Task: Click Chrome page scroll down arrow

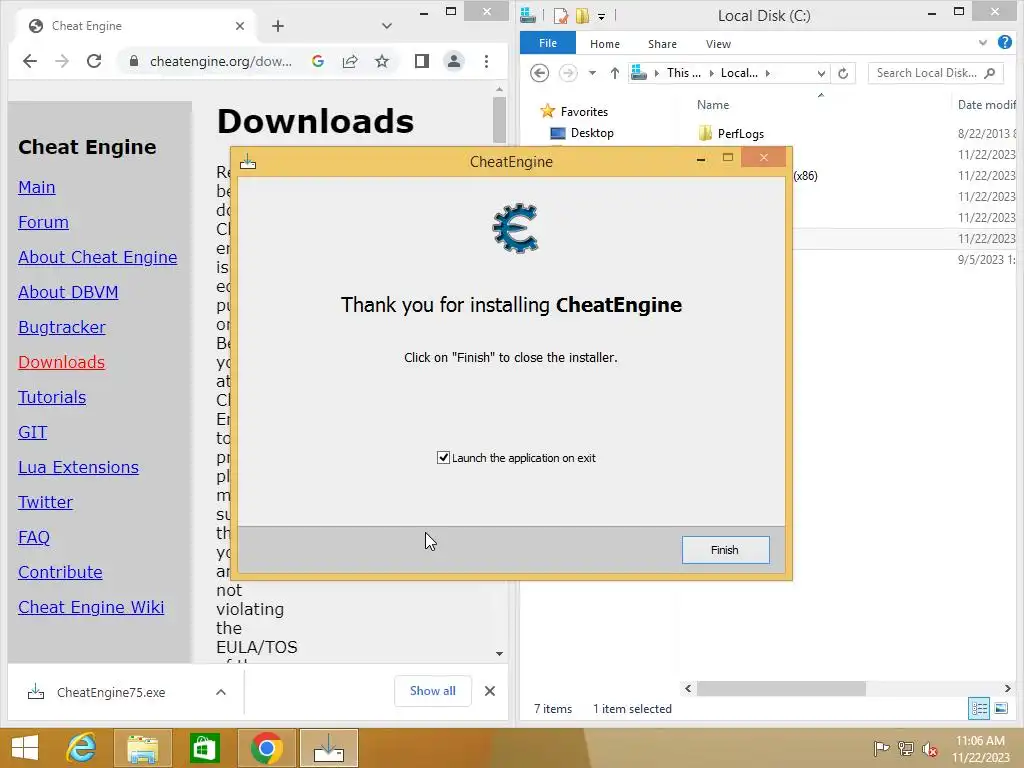Action: click(500, 654)
